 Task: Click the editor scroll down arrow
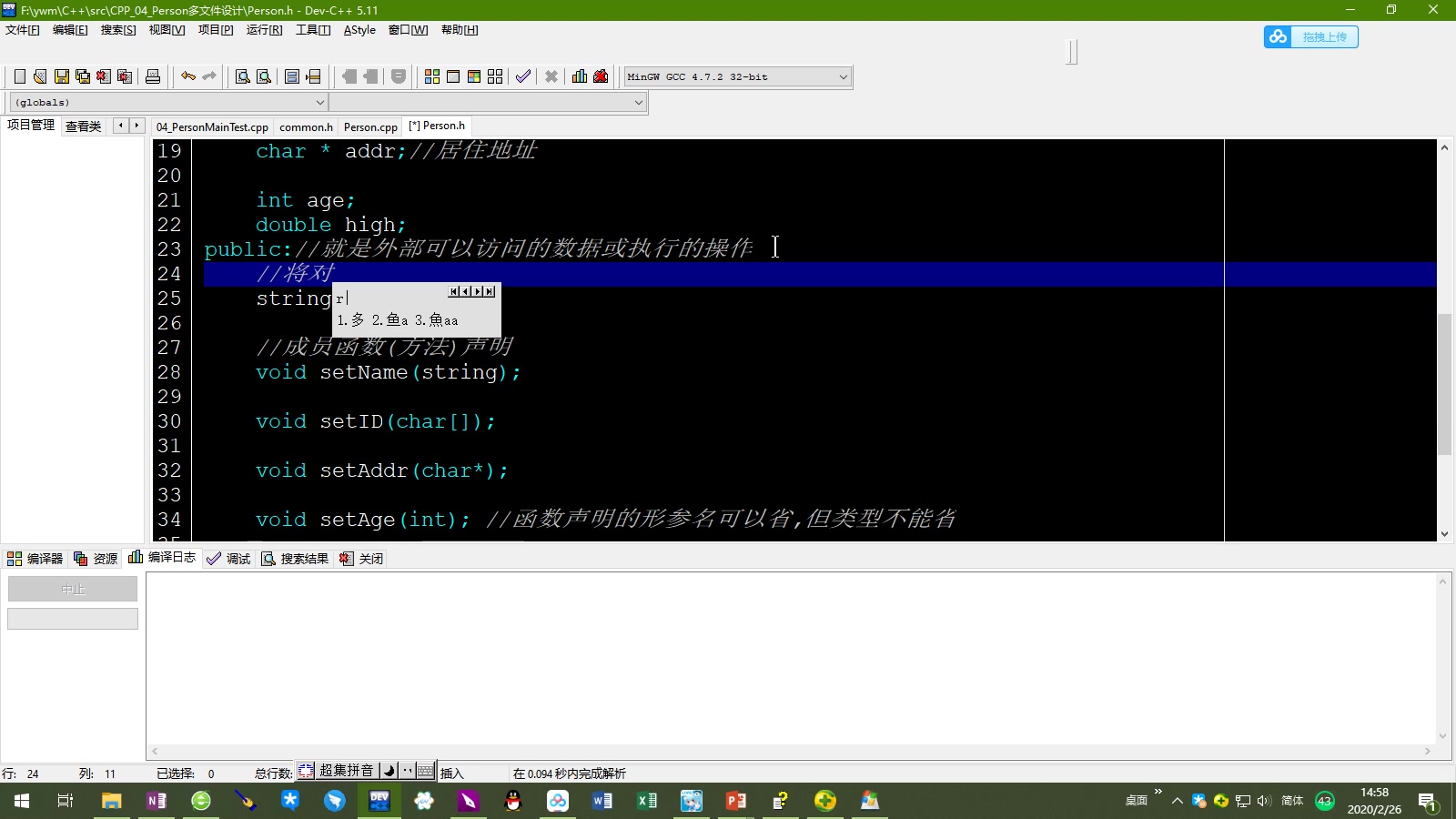click(1444, 534)
